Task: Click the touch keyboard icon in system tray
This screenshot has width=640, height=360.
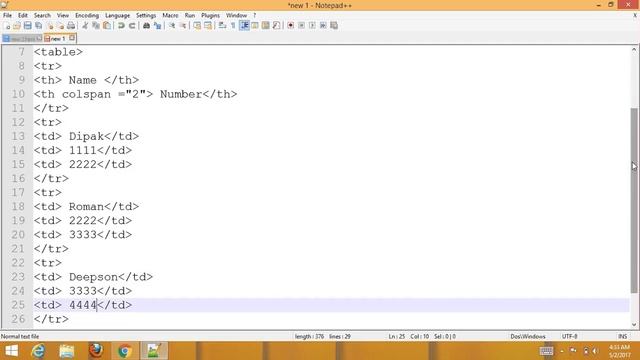Action: point(546,351)
